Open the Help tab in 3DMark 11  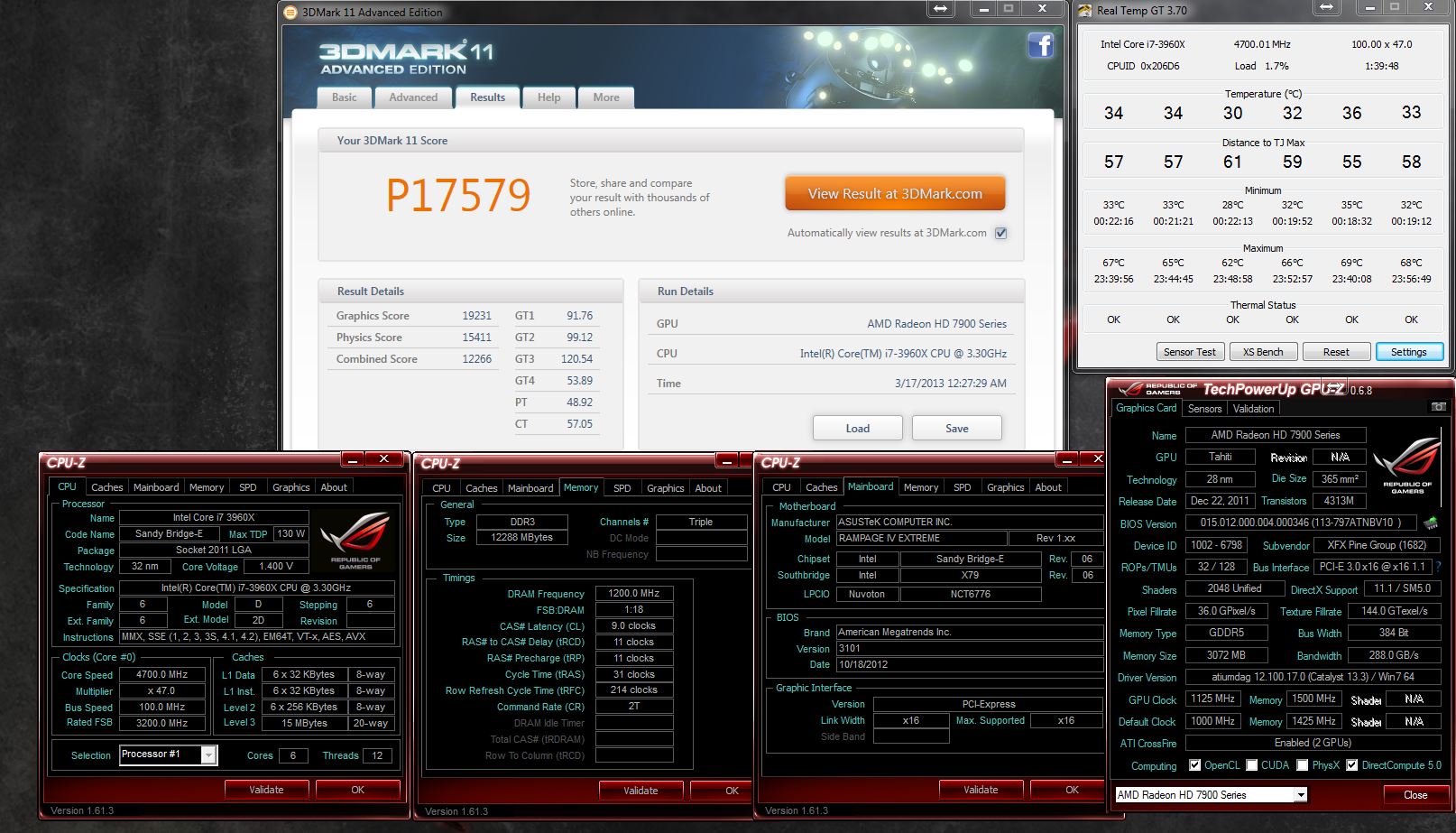pyautogui.click(x=548, y=97)
